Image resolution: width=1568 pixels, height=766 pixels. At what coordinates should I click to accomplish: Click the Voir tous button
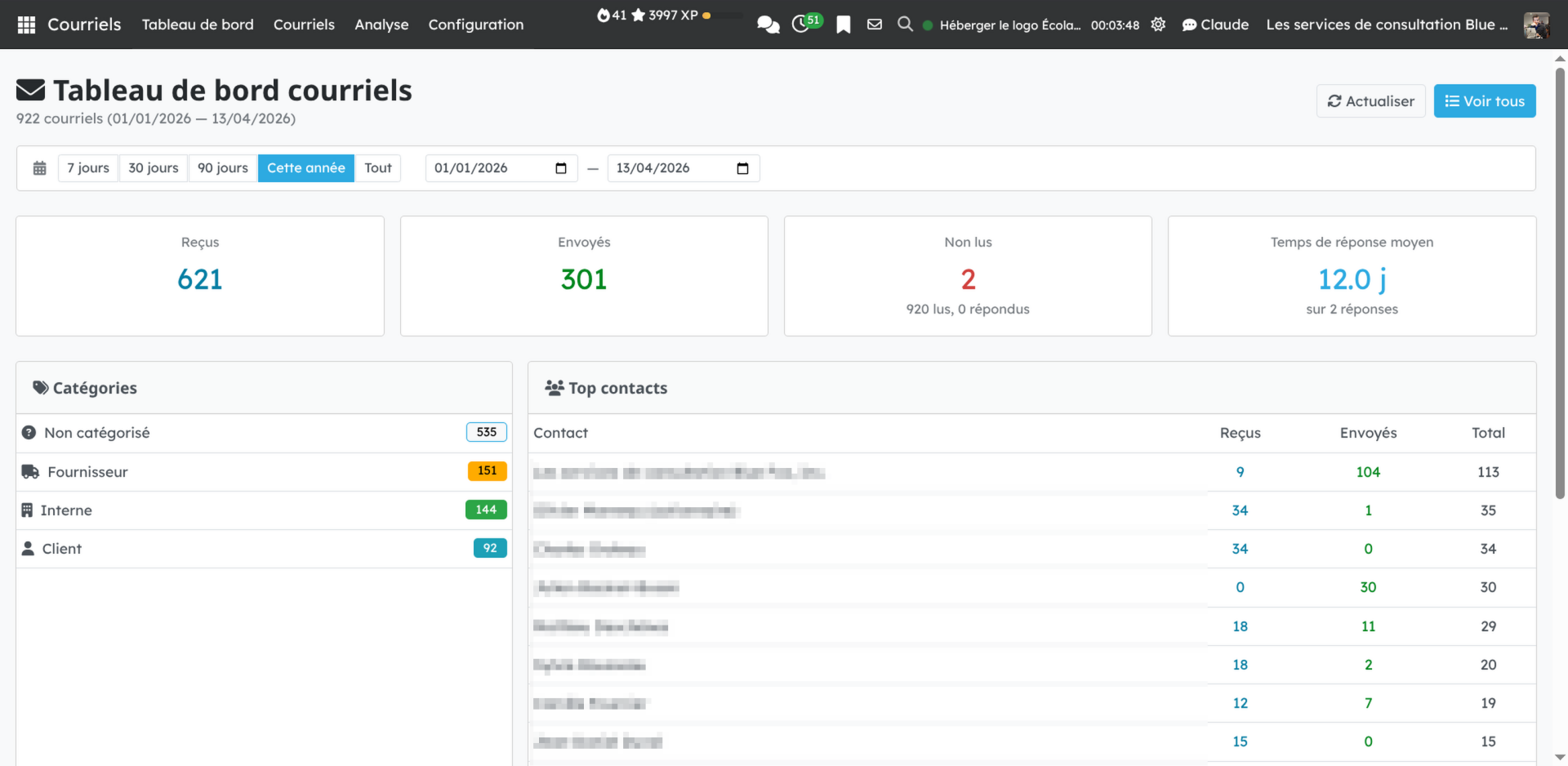coord(1485,101)
